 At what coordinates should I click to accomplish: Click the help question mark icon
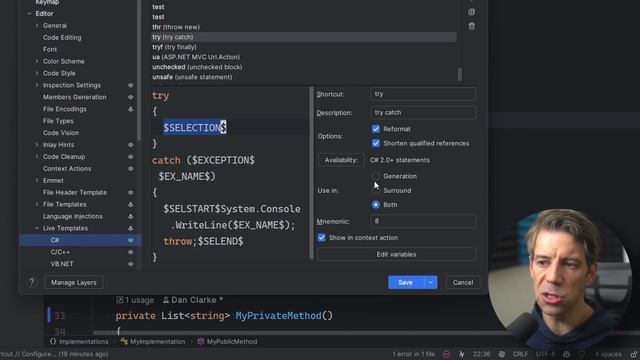(x=32, y=282)
